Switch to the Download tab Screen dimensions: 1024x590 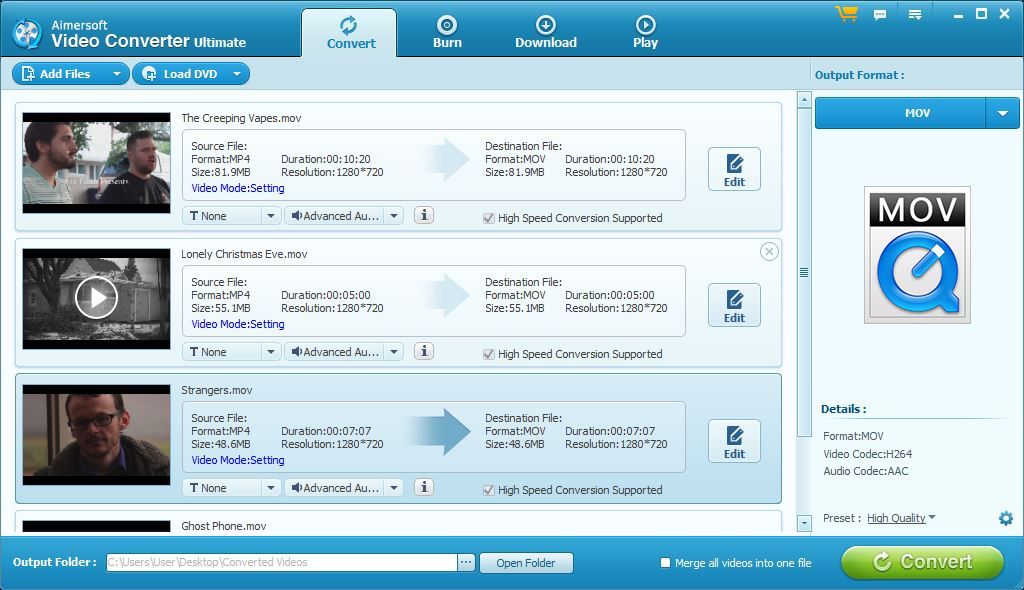[546, 31]
